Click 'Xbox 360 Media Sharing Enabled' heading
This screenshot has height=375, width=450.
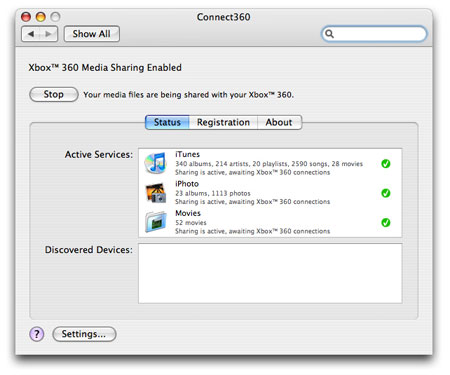105,68
